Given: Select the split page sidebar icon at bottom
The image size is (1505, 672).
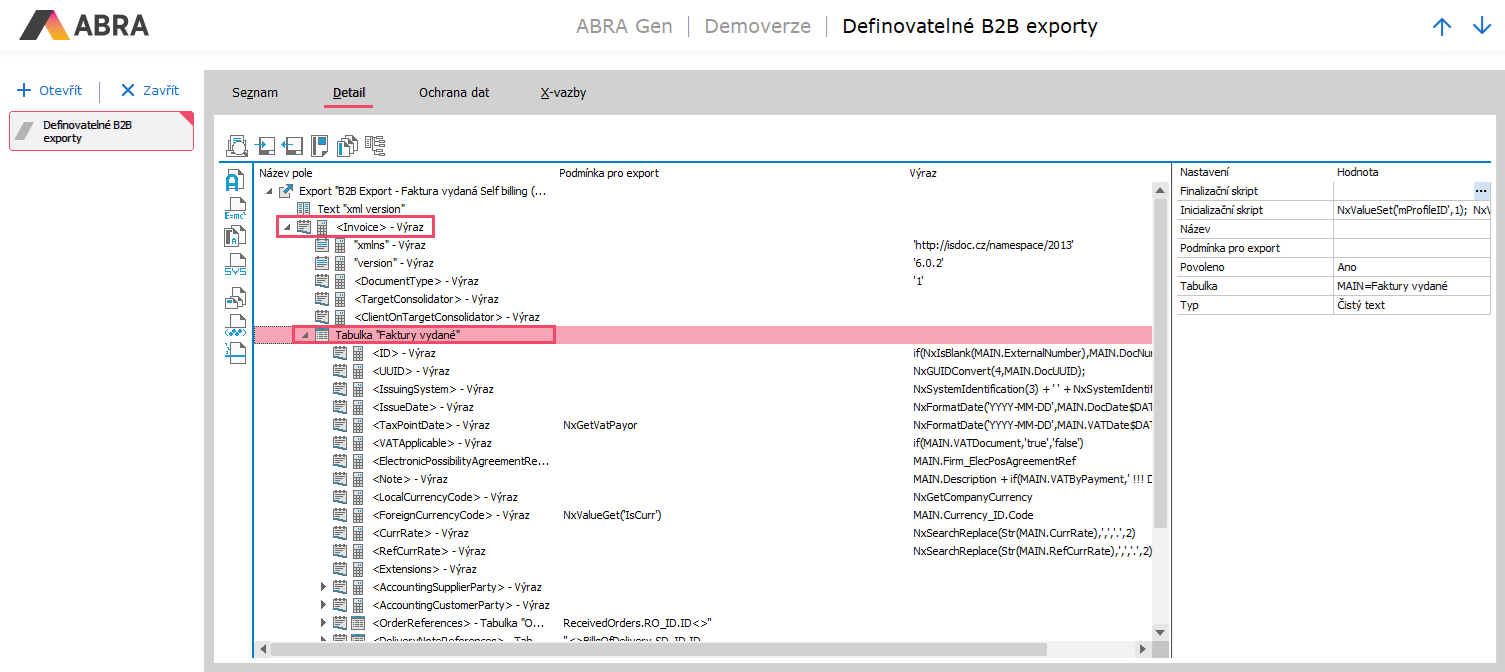Looking at the screenshot, I should 234,352.
